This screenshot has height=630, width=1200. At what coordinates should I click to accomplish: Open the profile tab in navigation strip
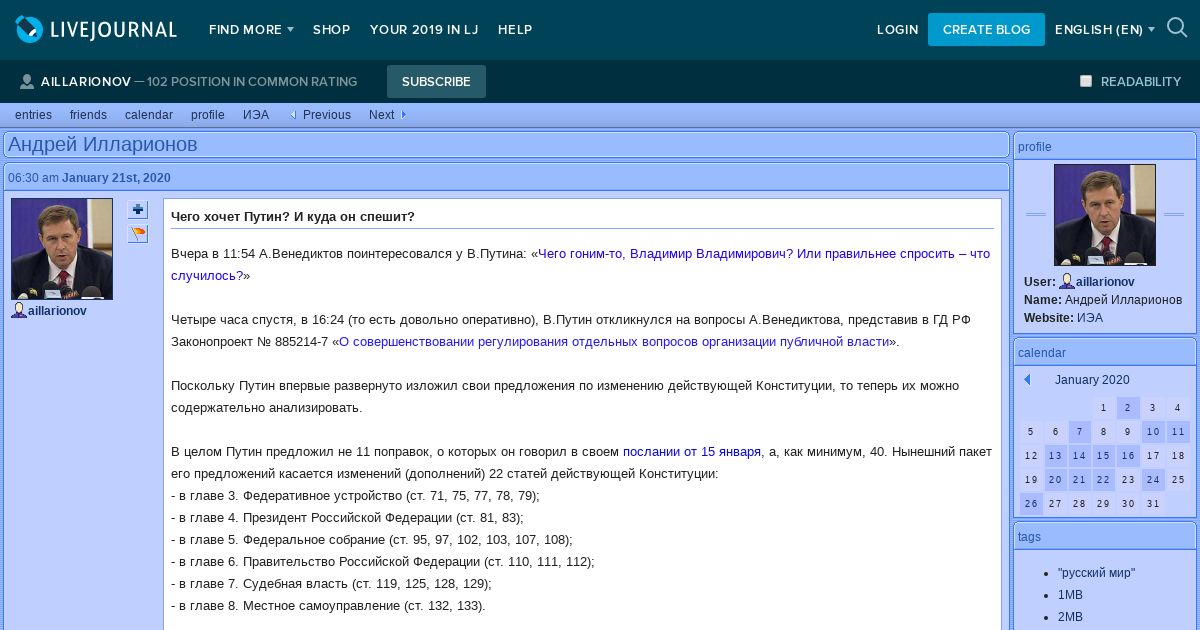tap(208, 115)
